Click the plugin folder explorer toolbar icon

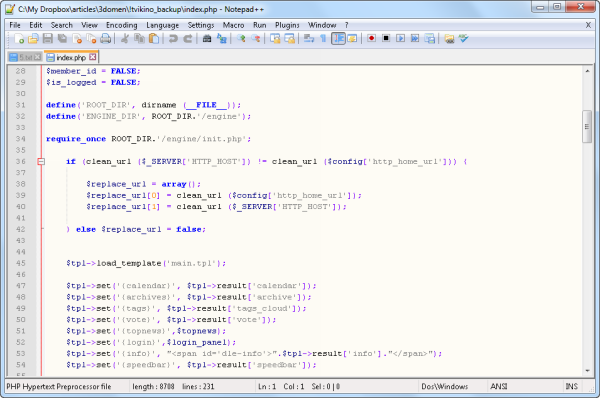point(449,38)
